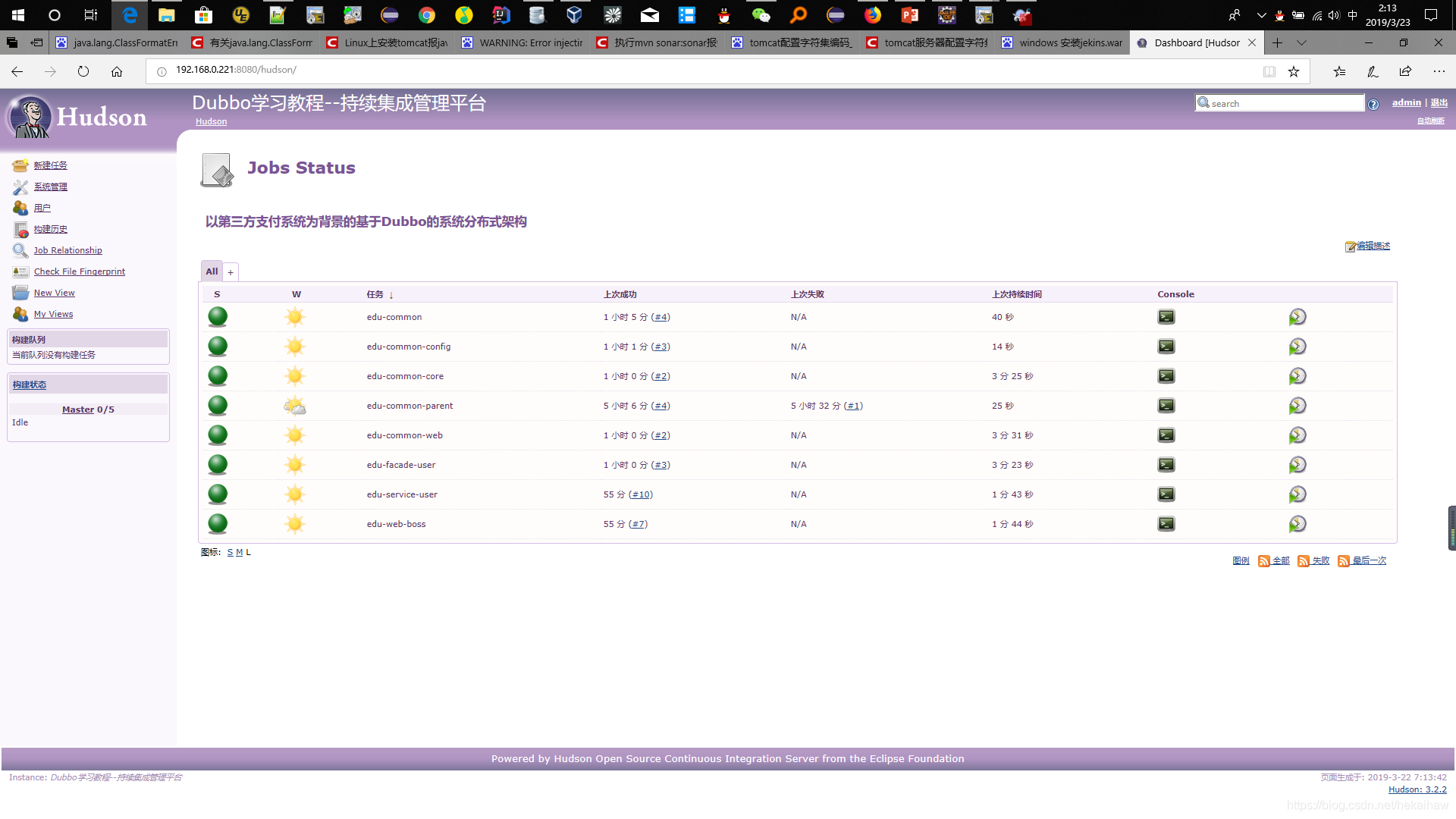Set icon size to L
The image size is (1456, 819).
tap(248, 552)
